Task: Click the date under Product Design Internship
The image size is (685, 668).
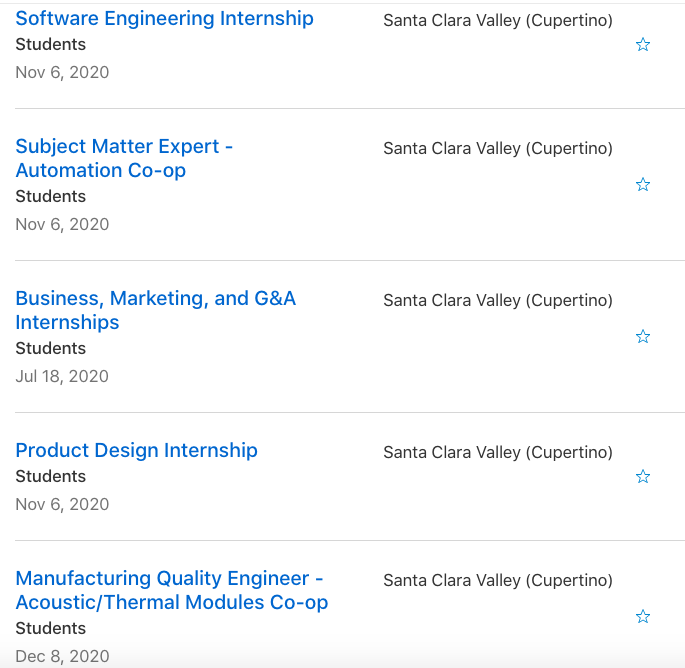Action: pos(62,504)
